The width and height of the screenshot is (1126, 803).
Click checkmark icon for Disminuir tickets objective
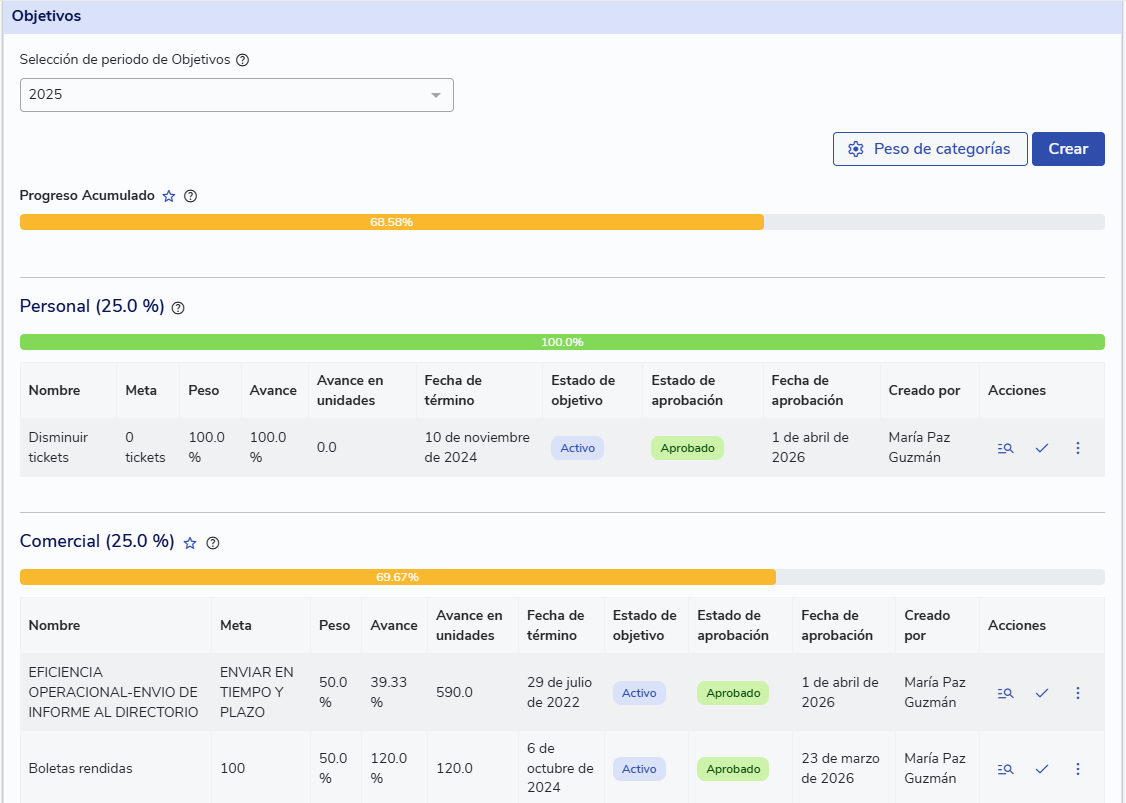[x=1042, y=448]
